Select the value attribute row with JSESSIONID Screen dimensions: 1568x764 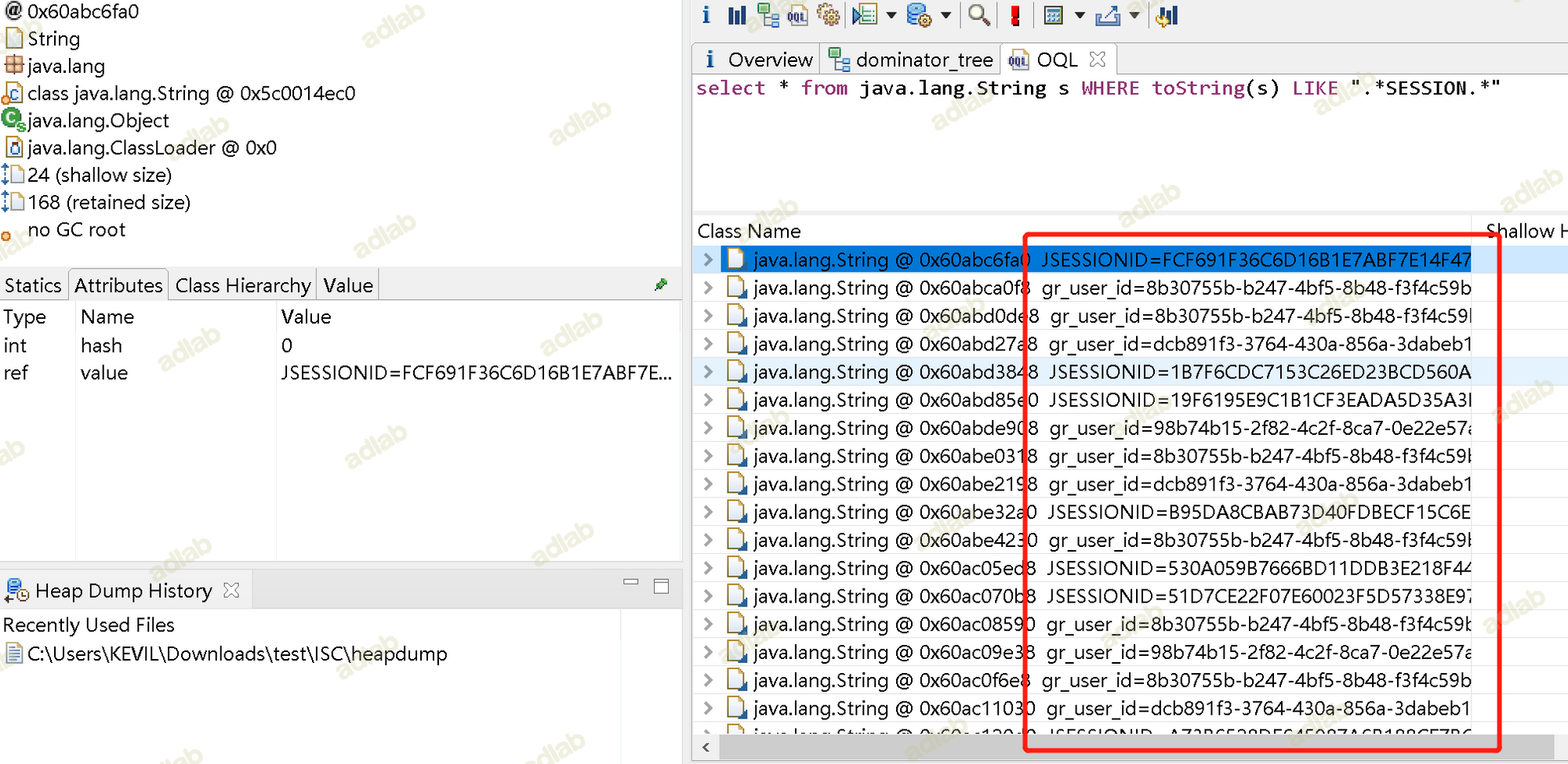coord(340,373)
